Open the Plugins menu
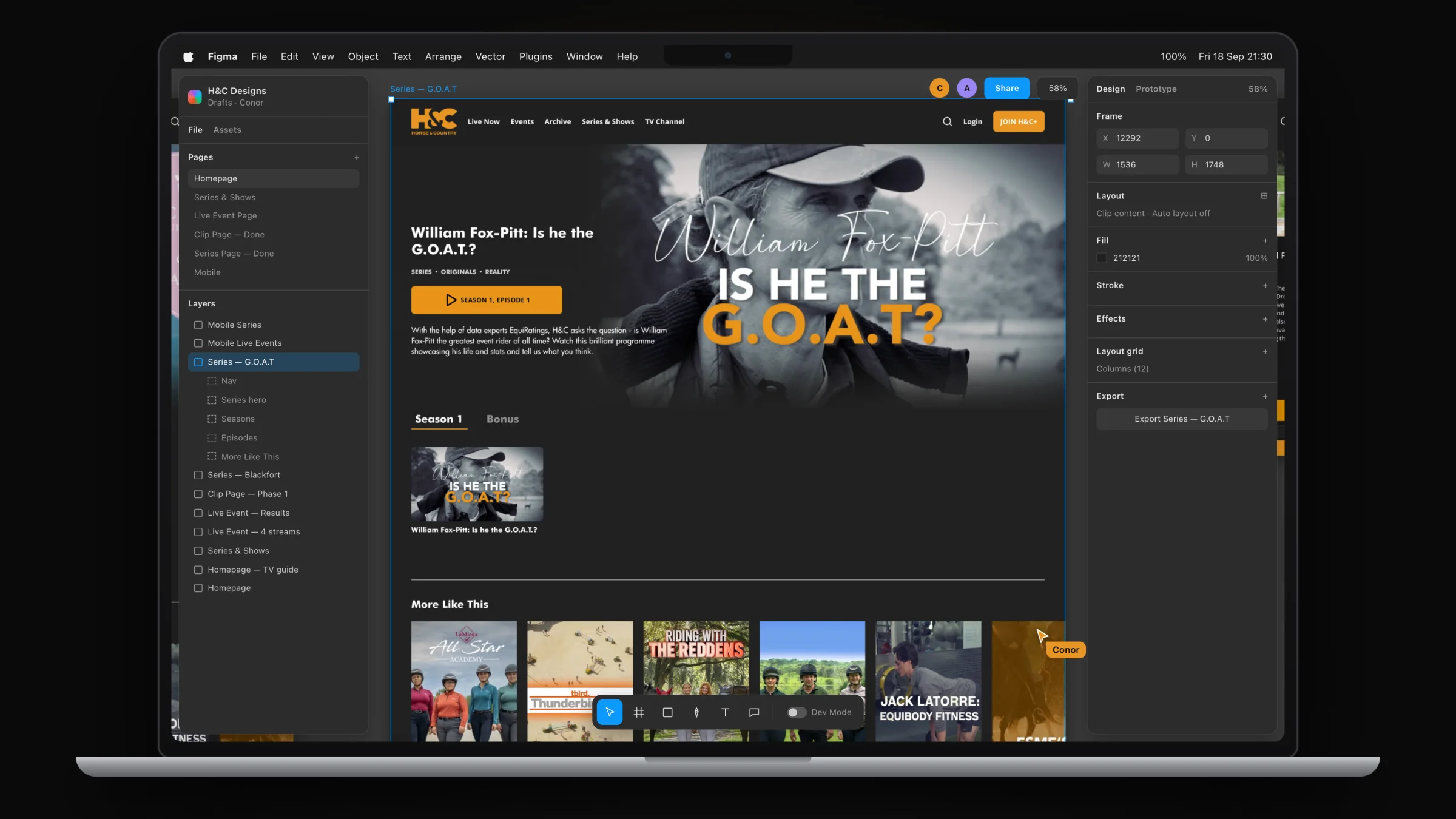 [x=536, y=56]
